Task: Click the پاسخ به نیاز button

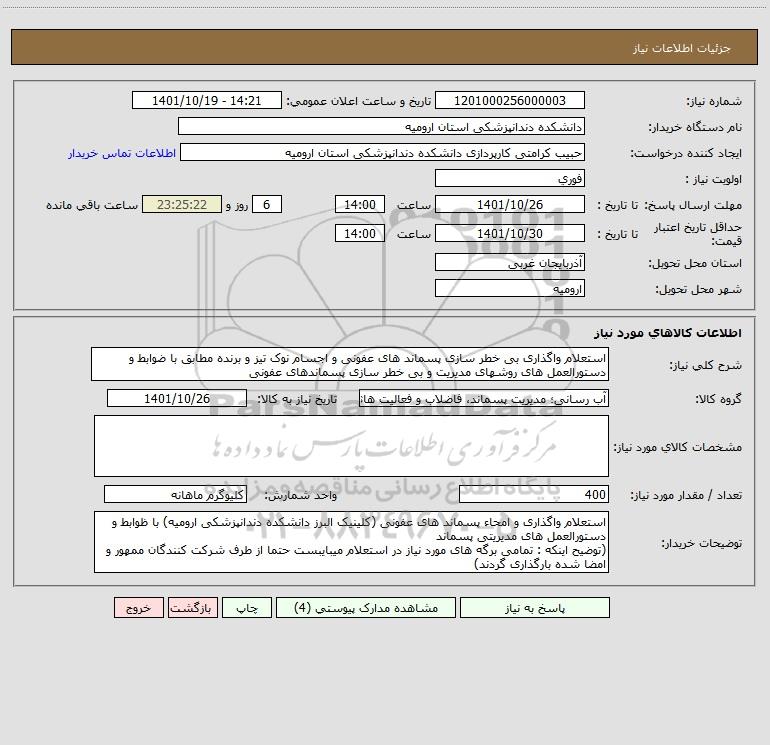Action: tap(535, 608)
